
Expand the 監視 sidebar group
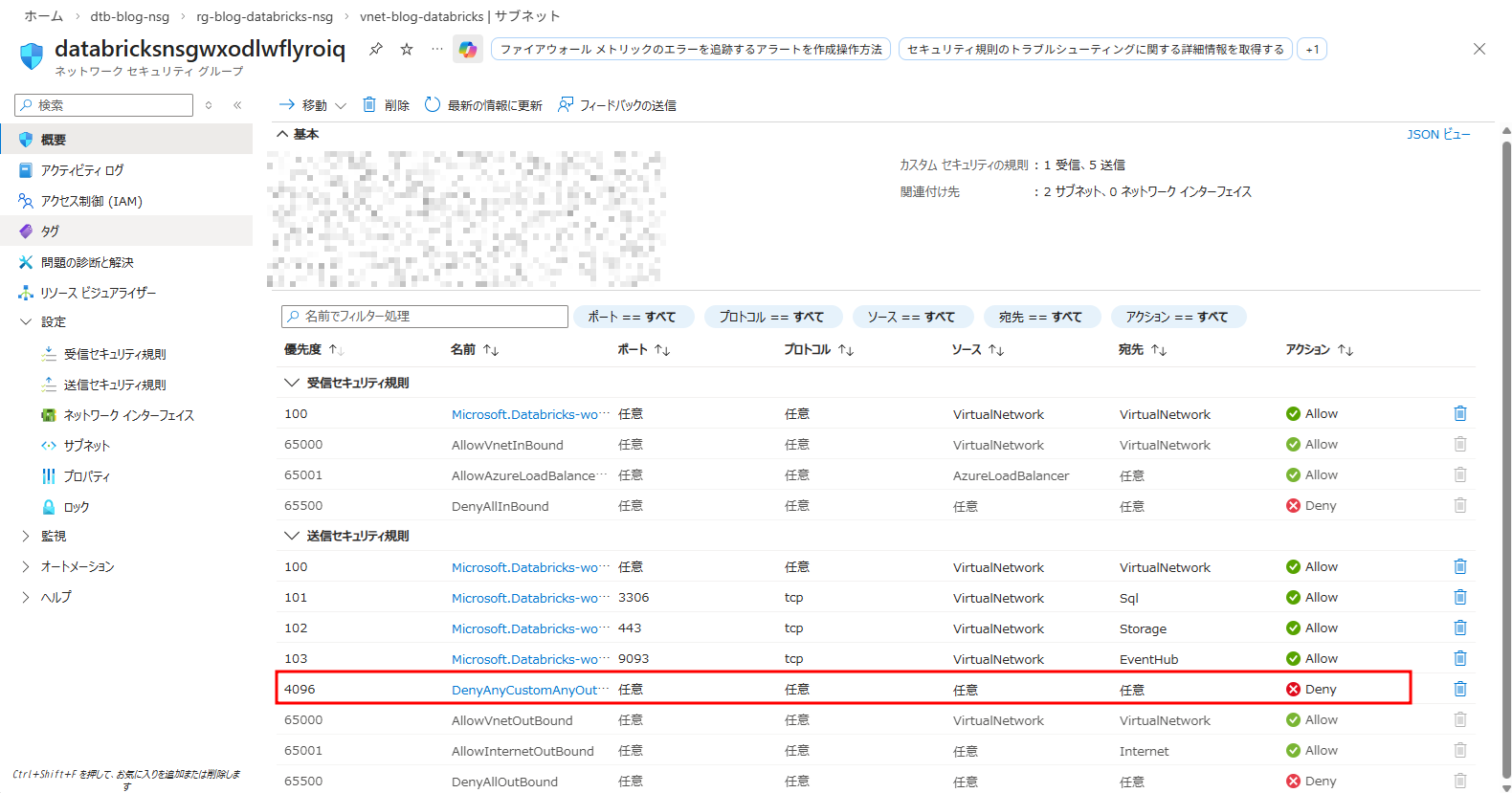pyautogui.click(x=26, y=536)
